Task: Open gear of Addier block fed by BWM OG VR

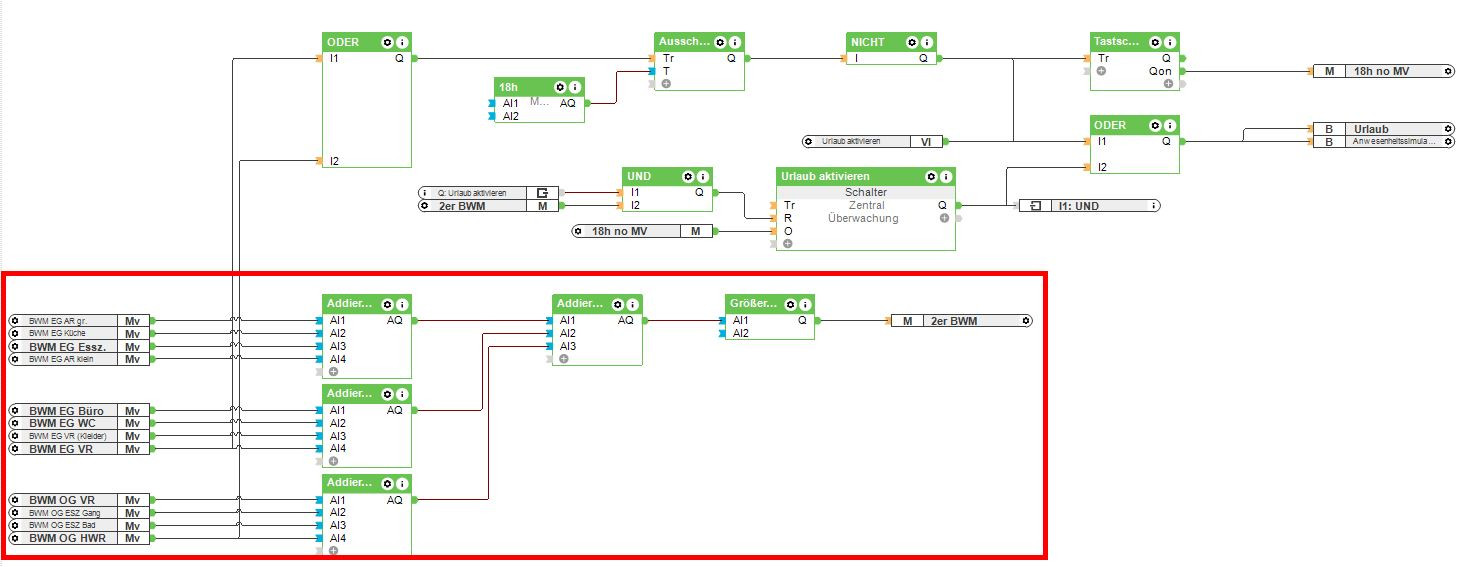Action: pyautogui.click(x=387, y=484)
